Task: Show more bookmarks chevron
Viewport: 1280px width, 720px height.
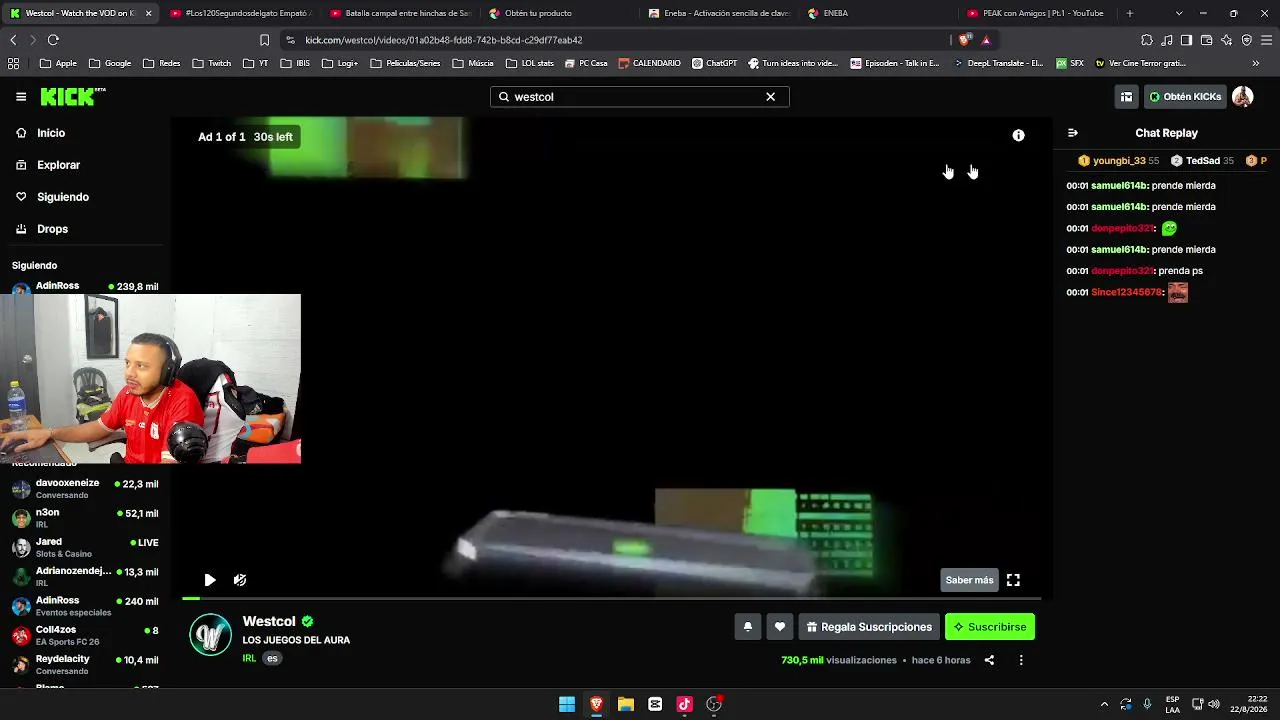Action: click(x=1256, y=63)
